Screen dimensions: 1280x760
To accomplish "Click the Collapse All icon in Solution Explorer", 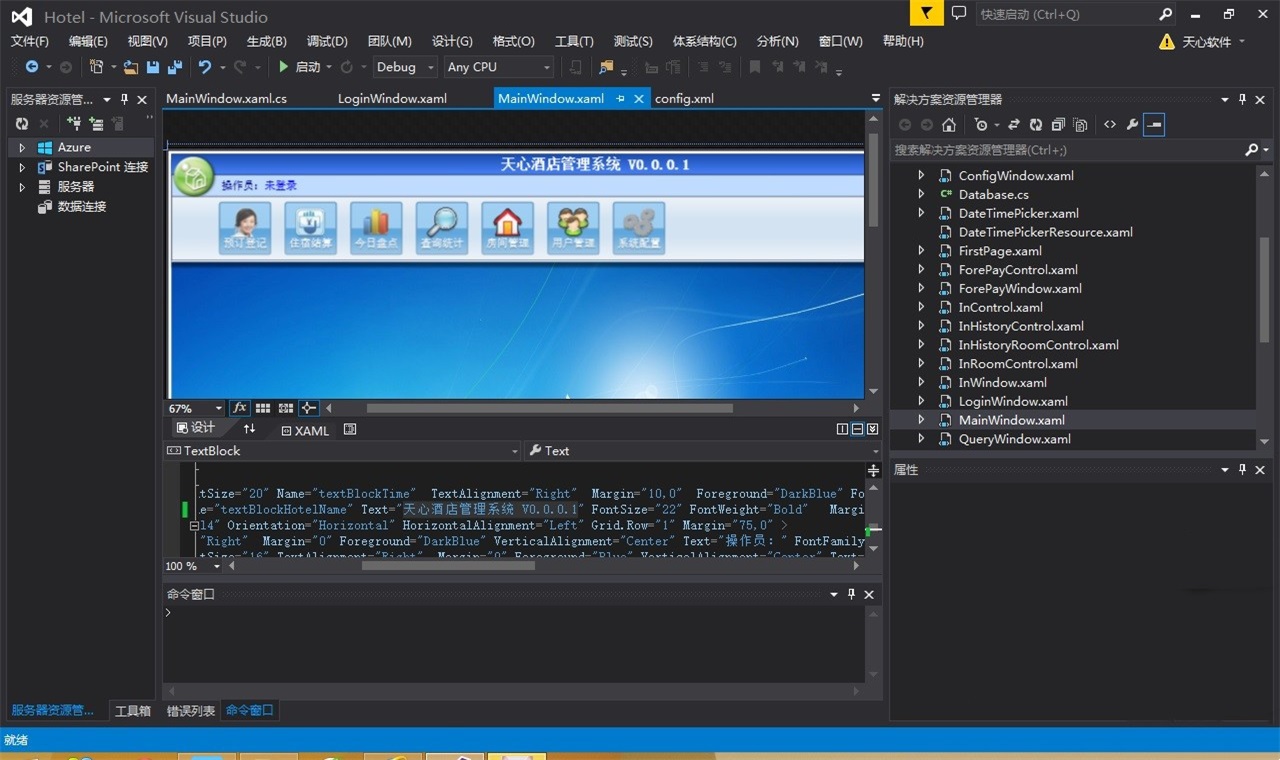I will 1058,125.
